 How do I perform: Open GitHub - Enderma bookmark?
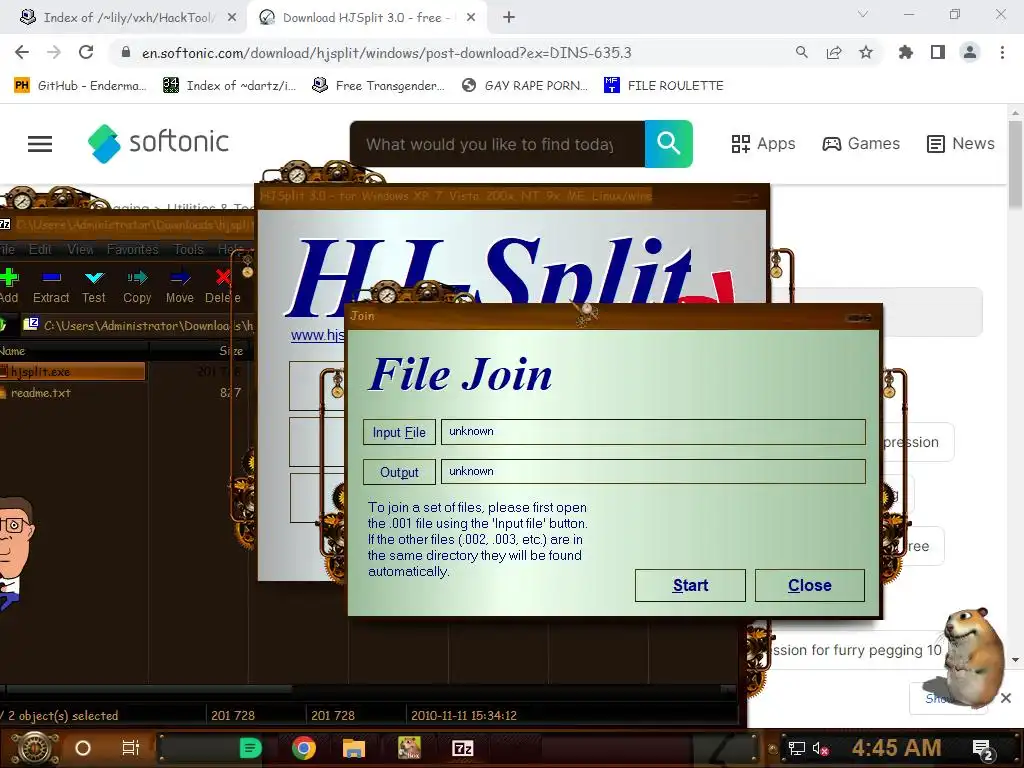[80, 86]
